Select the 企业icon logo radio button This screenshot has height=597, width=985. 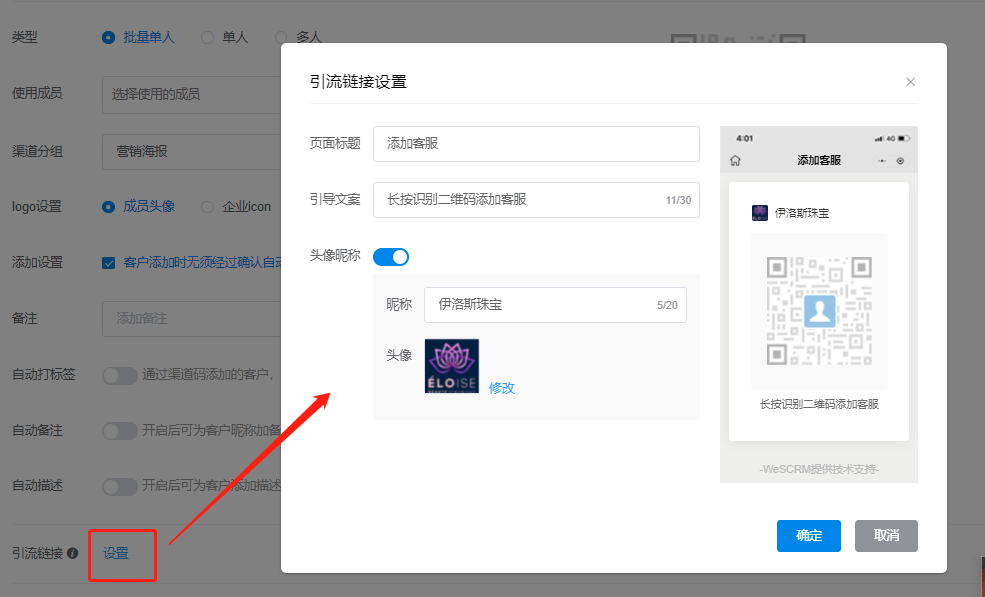[207, 207]
